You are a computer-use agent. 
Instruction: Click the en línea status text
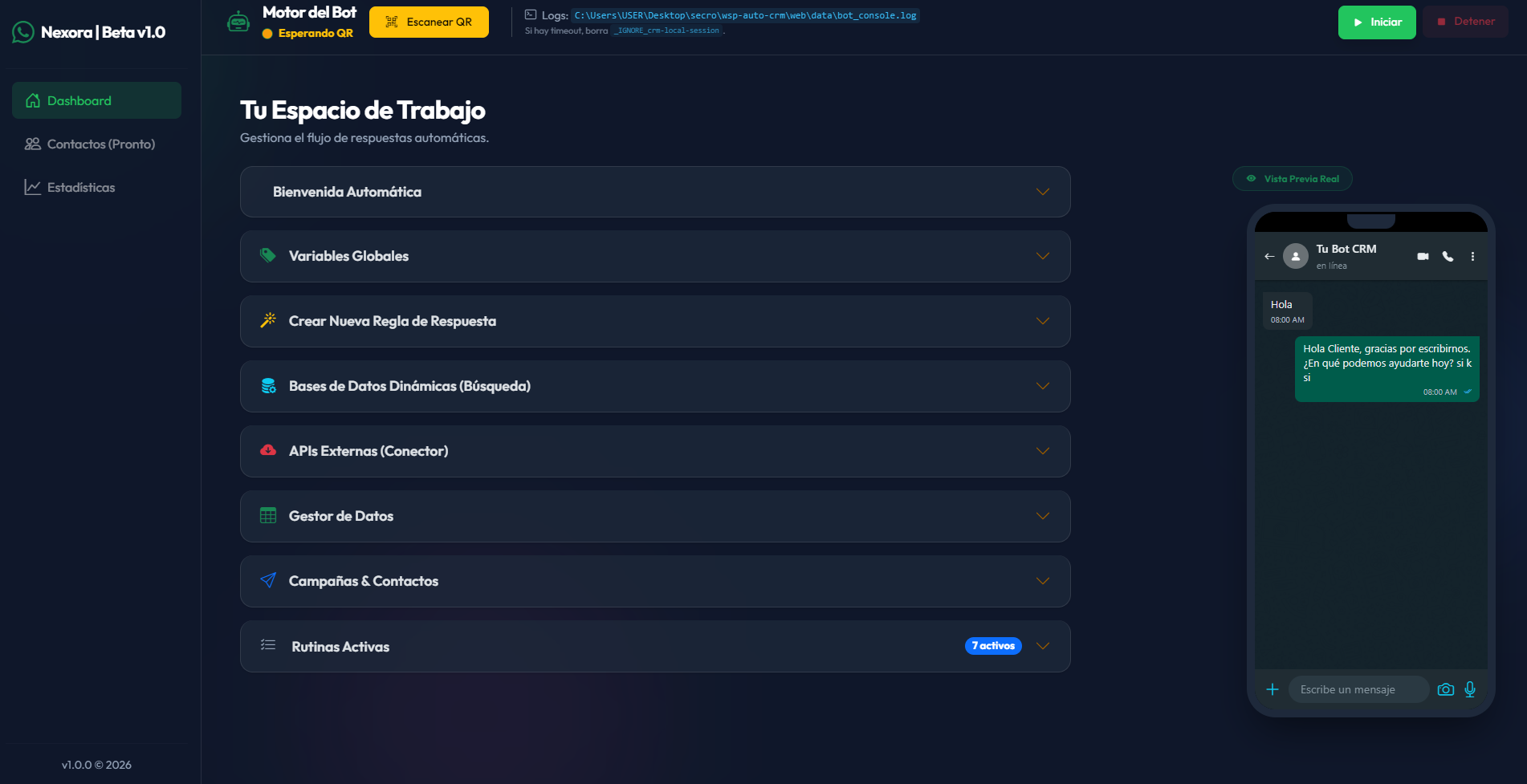(x=1331, y=266)
